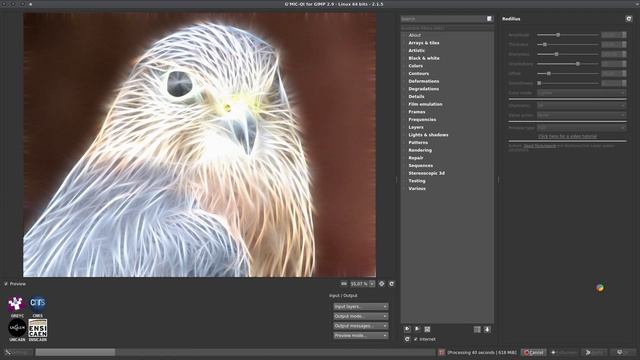Toggle the Preview checkbox

pos(6,284)
